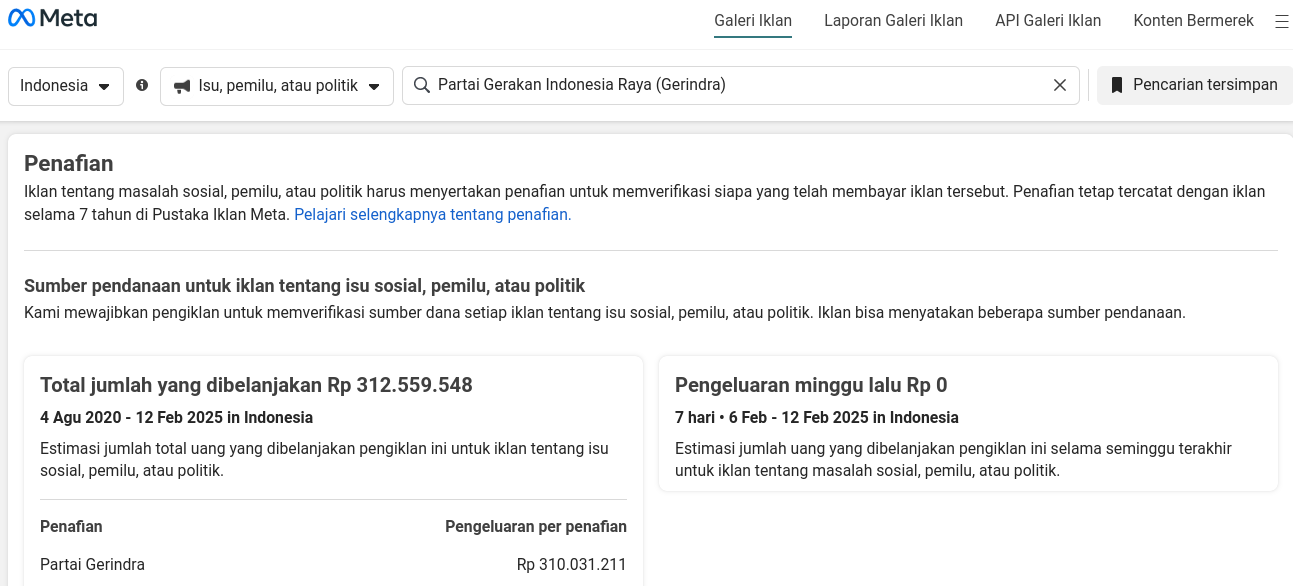Click Partai Gerindra in disclaimer table
Screen dimensions: 1293x586
point(92,564)
